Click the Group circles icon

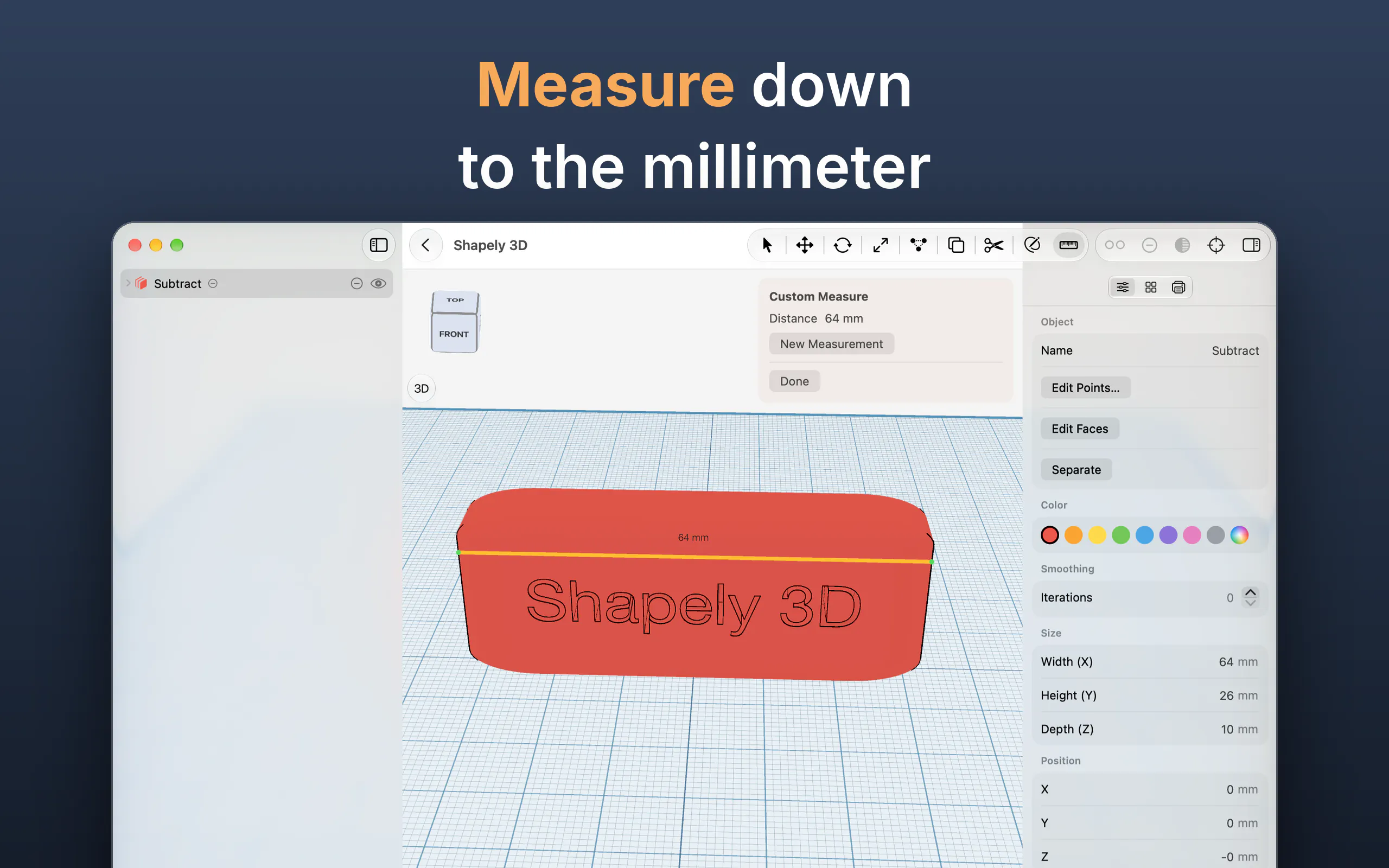pos(1114,245)
